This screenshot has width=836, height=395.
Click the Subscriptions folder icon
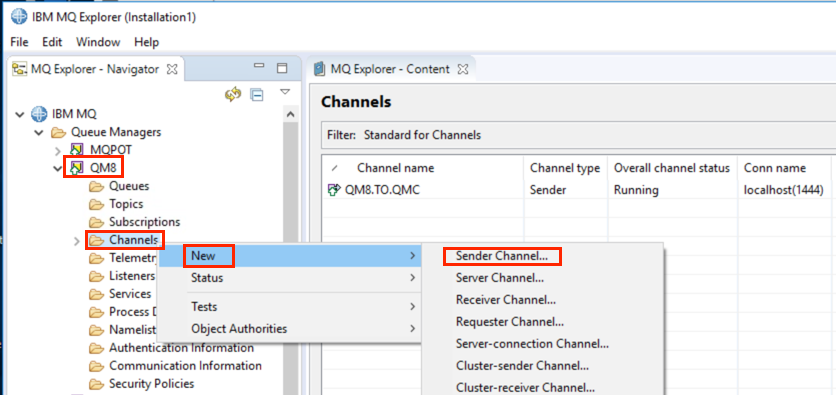pyautogui.click(x=96, y=222)
